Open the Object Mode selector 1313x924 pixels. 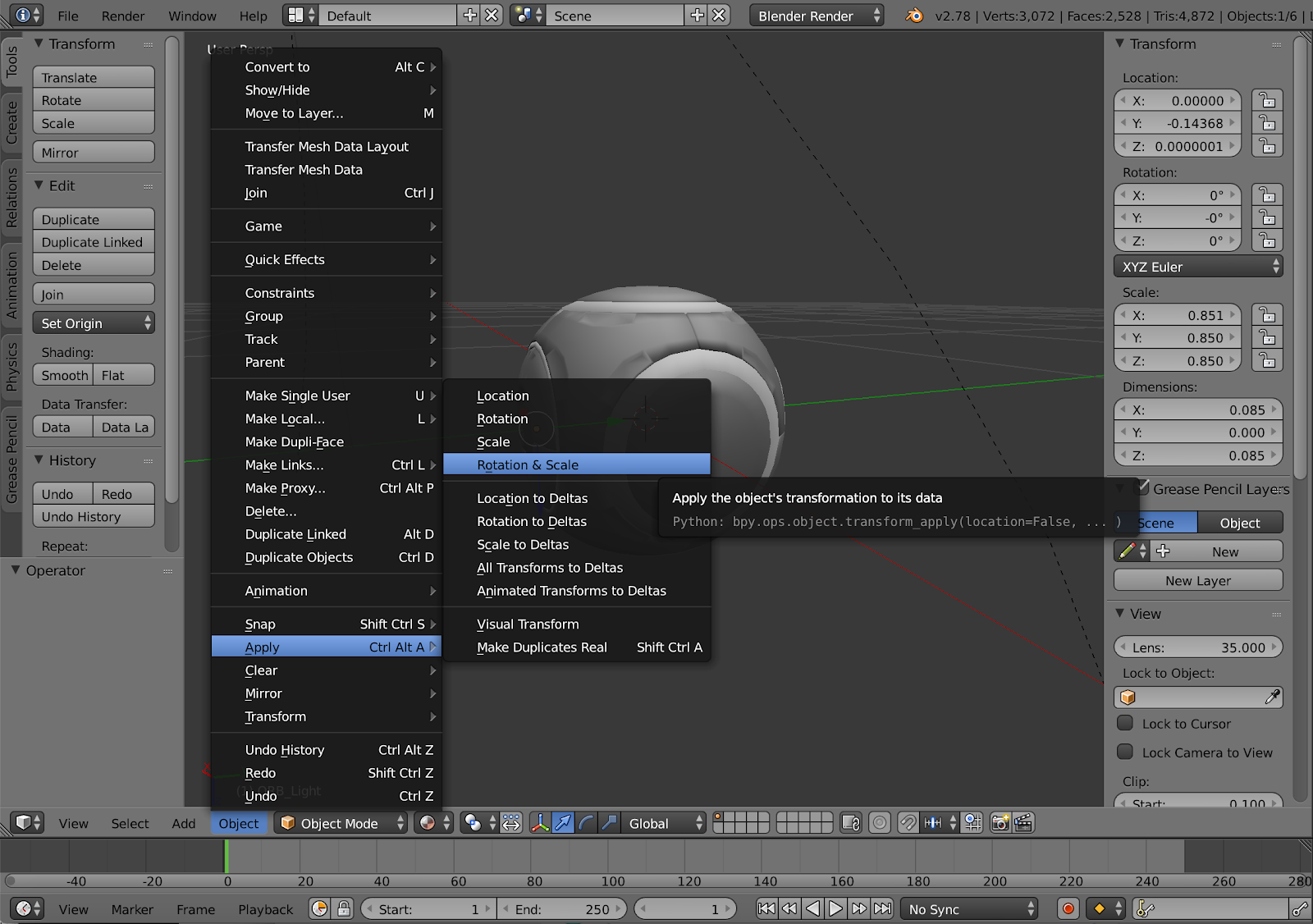click(341, 822)
